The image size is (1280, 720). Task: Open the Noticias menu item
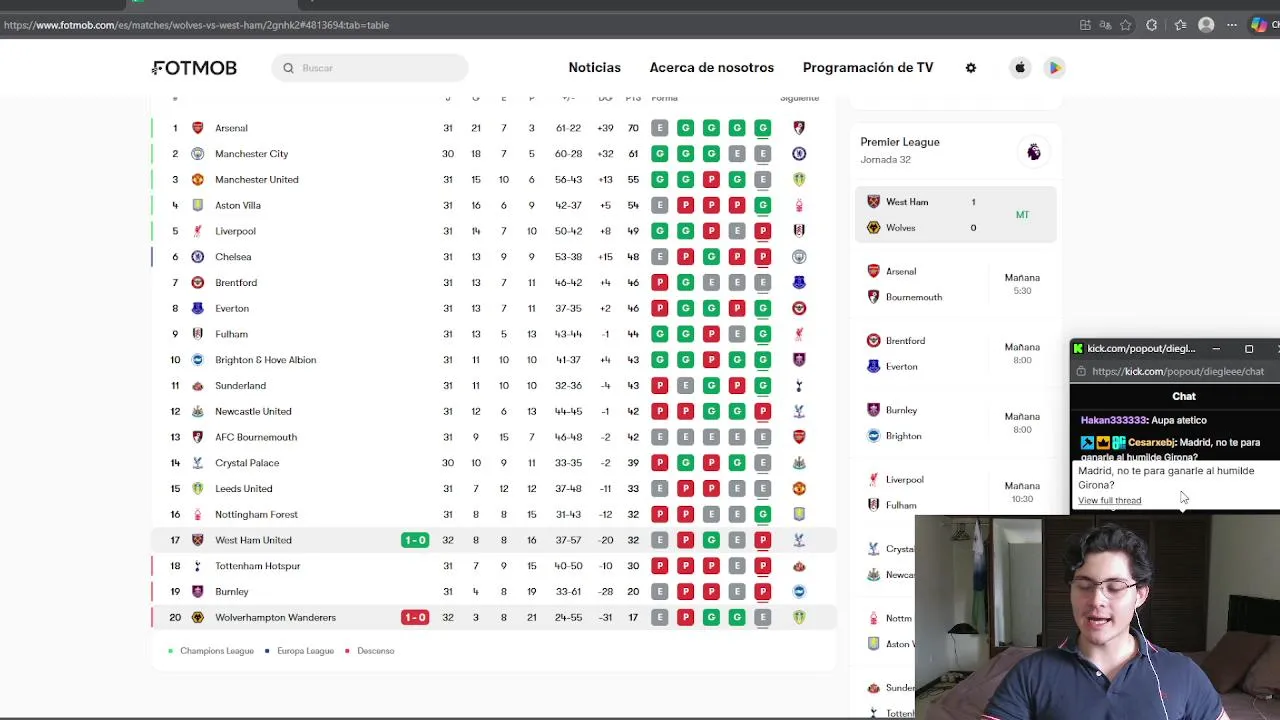pyautogui.click(x=594, y=68)
